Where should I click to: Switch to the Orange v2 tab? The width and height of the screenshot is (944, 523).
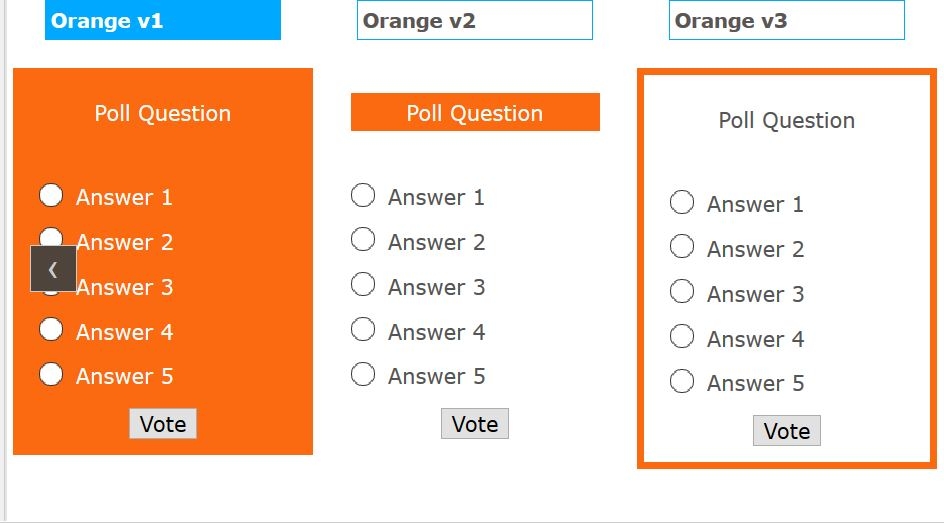coord(475,21)
